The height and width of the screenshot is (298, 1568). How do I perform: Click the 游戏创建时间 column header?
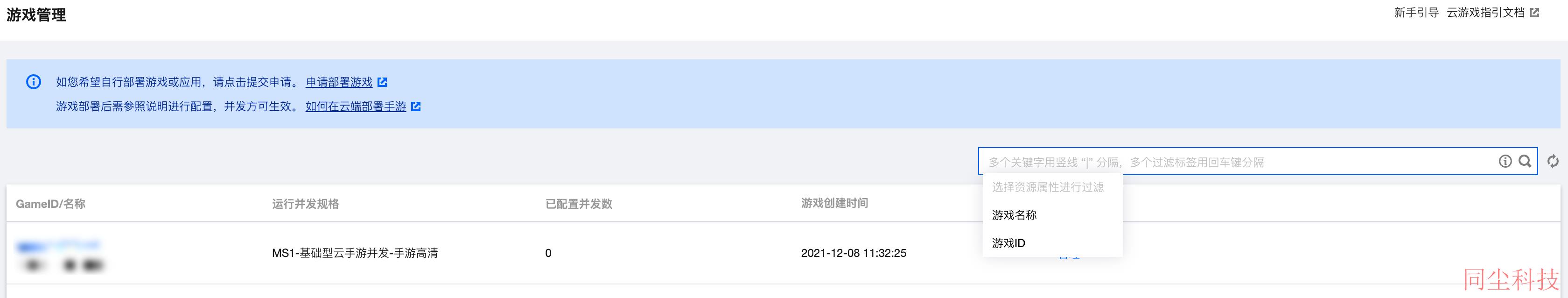pyautogui.click(x=834, y=204)
